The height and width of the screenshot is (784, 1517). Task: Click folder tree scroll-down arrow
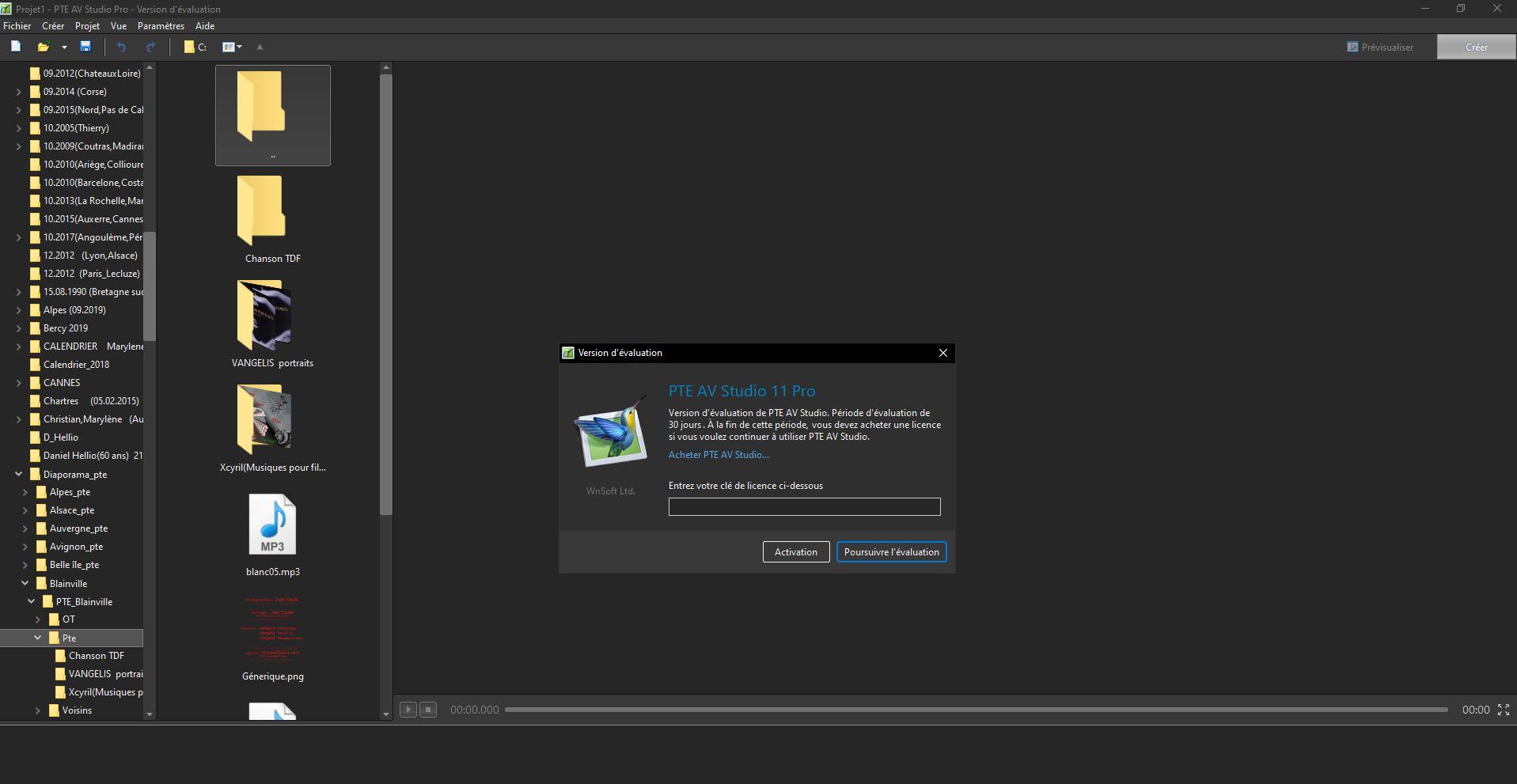(150, 714)
